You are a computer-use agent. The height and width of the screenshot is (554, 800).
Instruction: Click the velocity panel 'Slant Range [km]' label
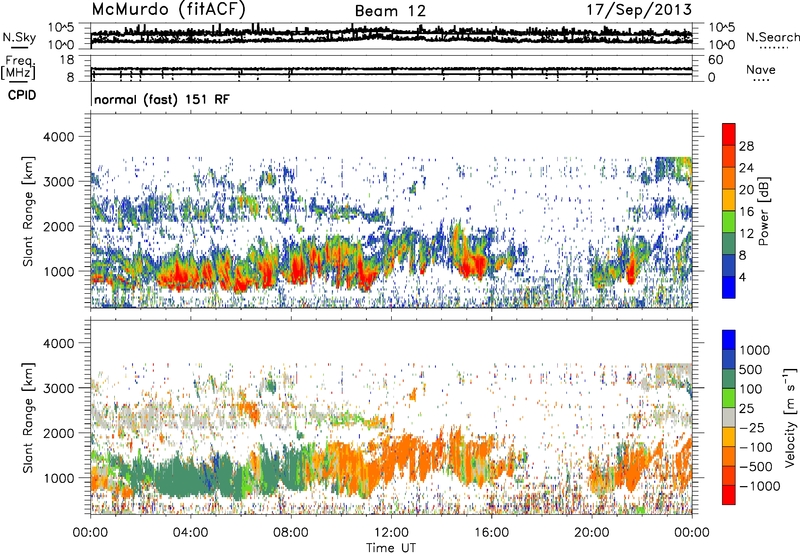coord(28,418)
